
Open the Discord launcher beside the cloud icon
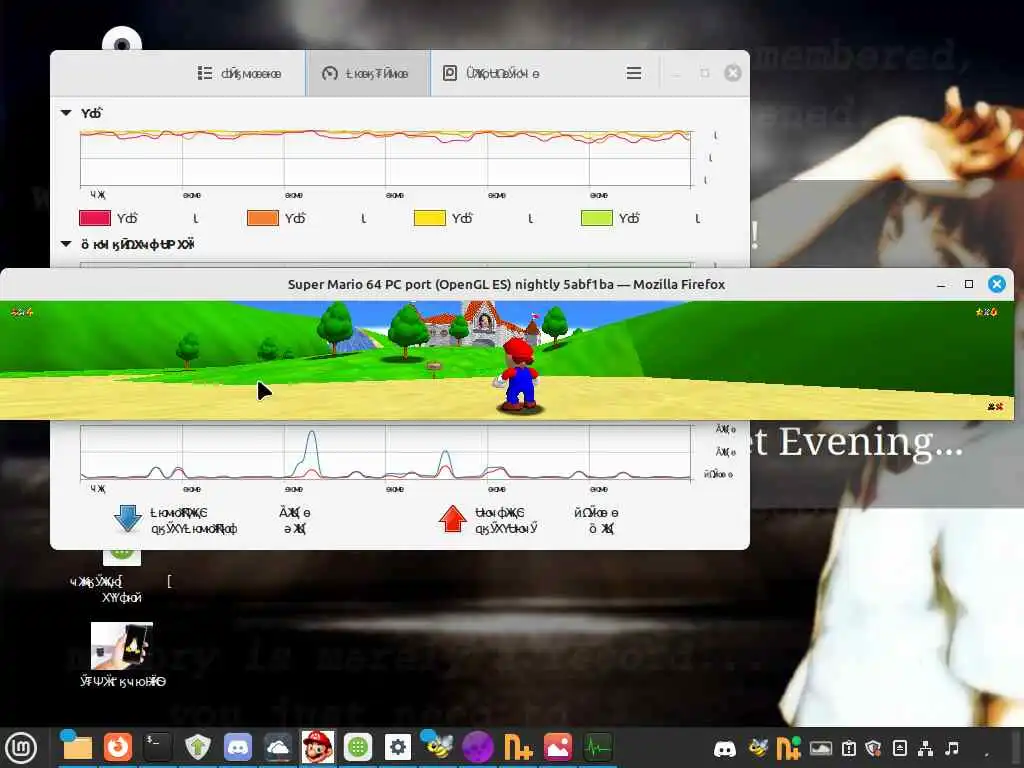pos(238,747)
